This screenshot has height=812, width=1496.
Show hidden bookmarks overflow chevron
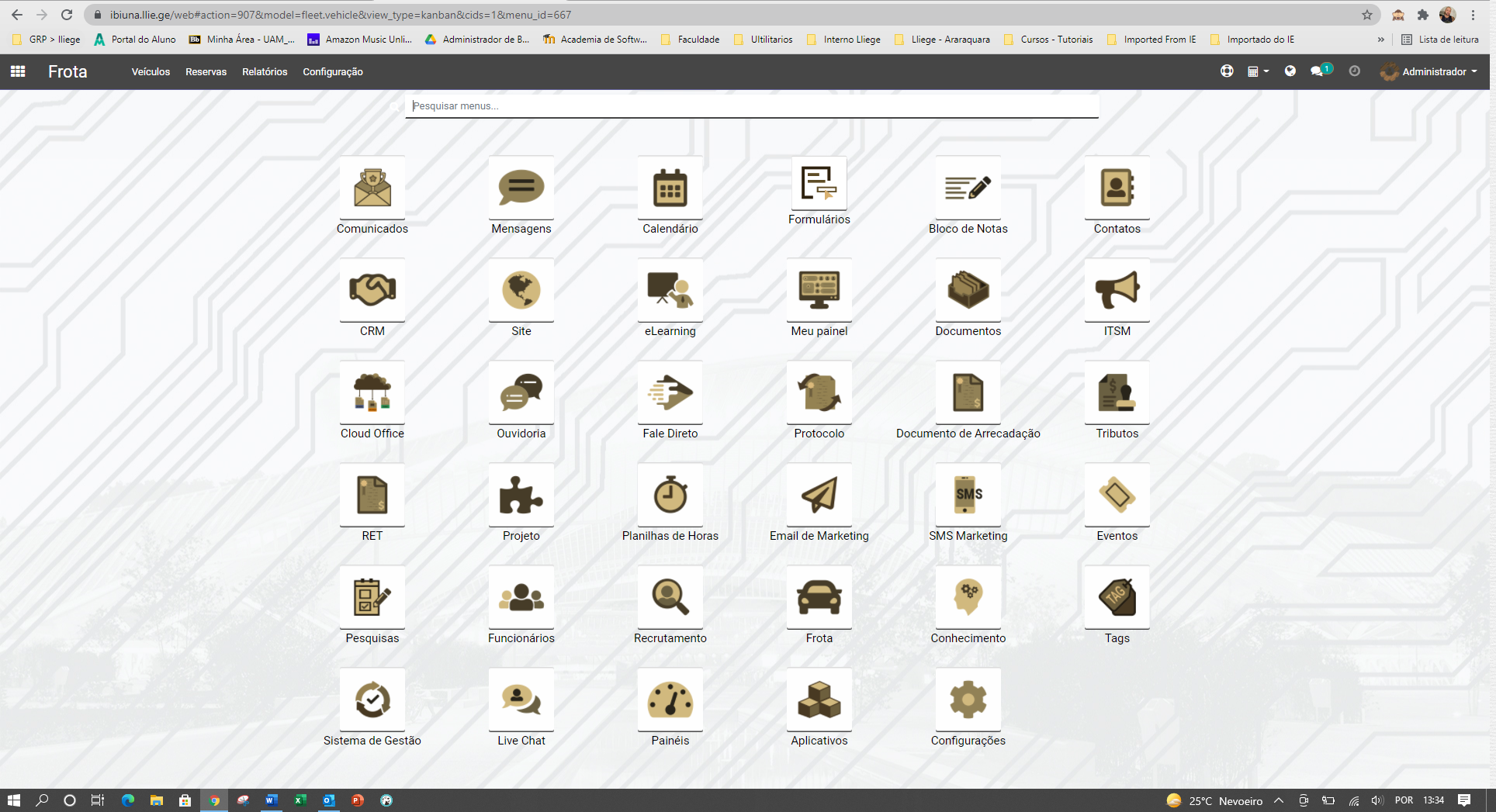pyautogui.click(x=1380, y=40)
